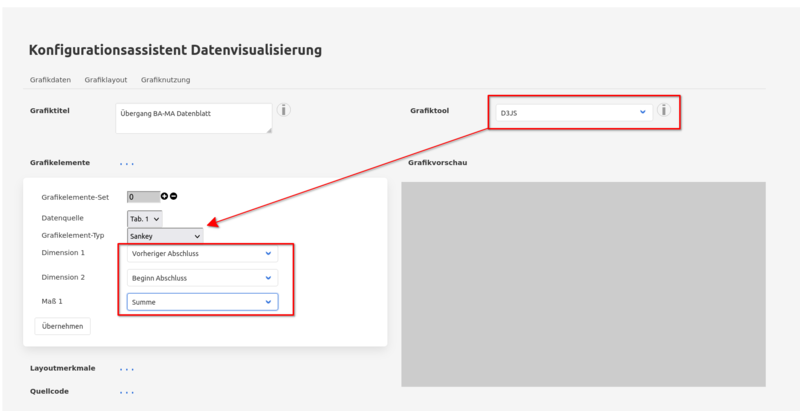Expand Quellcode section via three dots
Viewport: 800px width, 411px height.
pos(127,392)
